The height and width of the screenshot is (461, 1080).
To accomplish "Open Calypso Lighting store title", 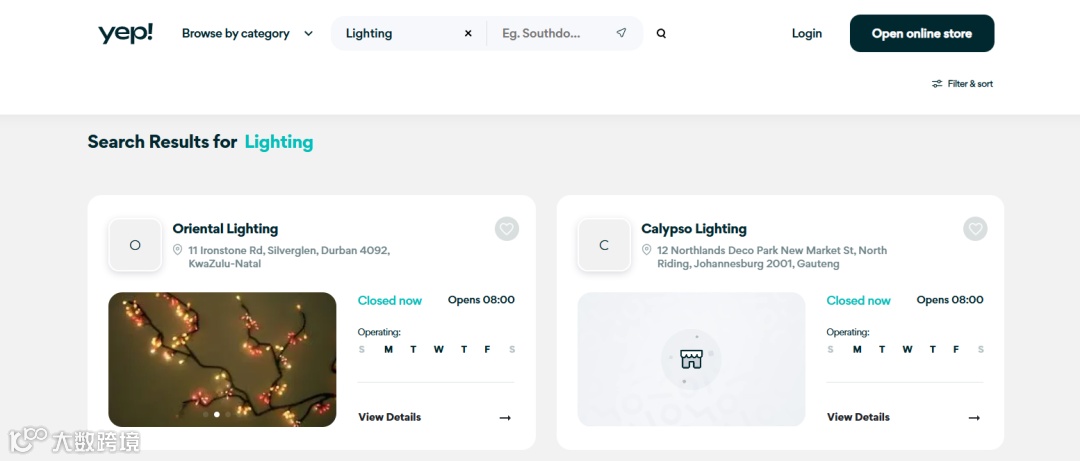I will tap(694, 229).
